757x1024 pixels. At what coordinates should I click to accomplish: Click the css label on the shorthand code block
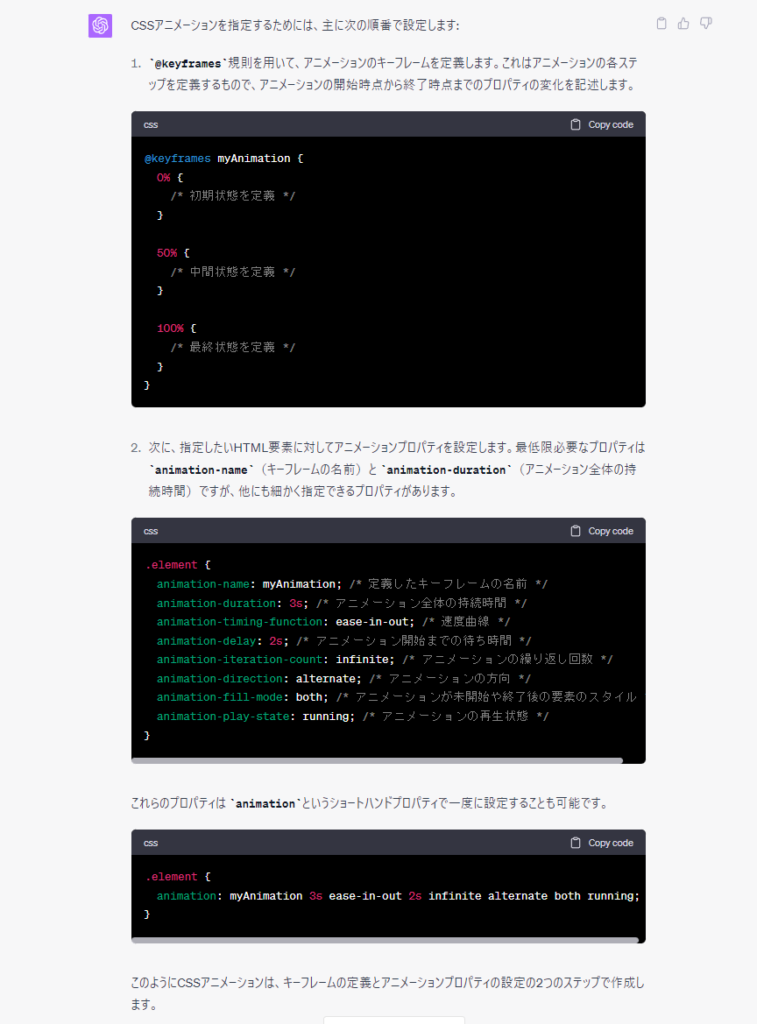(x=150, y=843)
